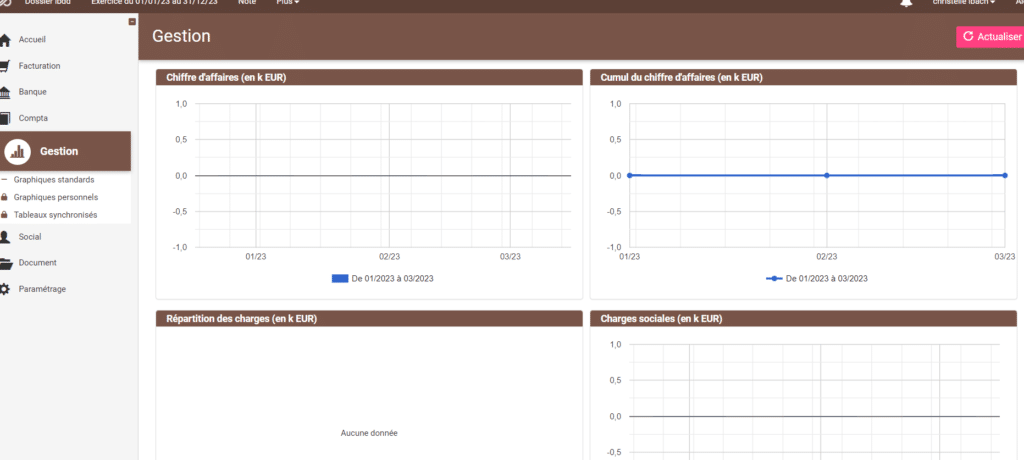Click 02/23 axis label in Chiffre d'affaires chart

click(389, 257)
